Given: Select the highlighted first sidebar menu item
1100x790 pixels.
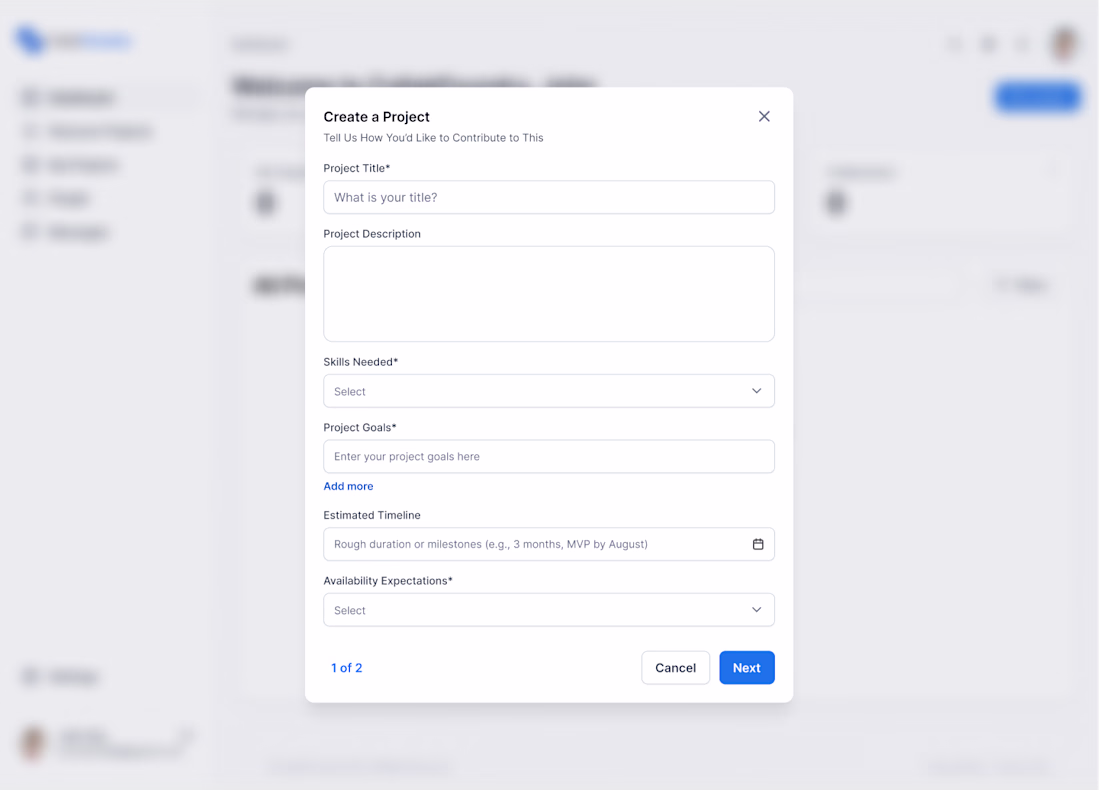Looking at the screenshot, I should point(106,98).
